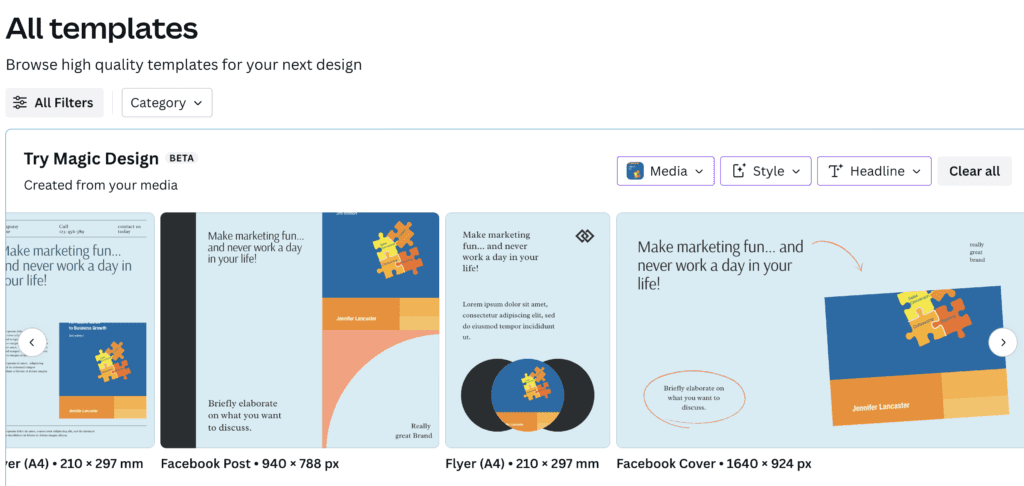Click the BETA badge beside Try Magic Design
The image size is (1024, 486).
click(181, 158)
